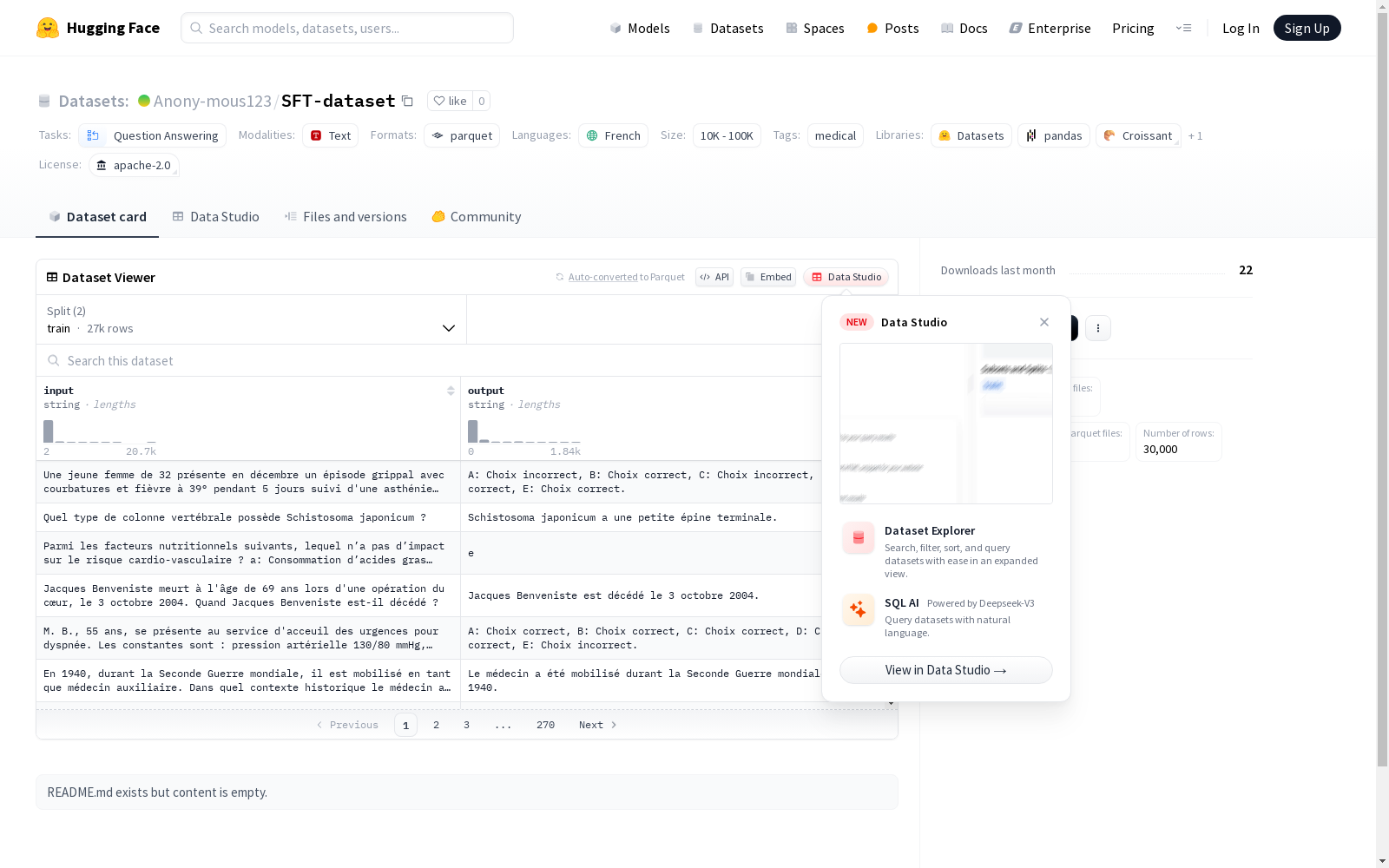This screenshot has height=868, width=1389.
Task: Jump to page 270
Action: (x=545, y=725)
